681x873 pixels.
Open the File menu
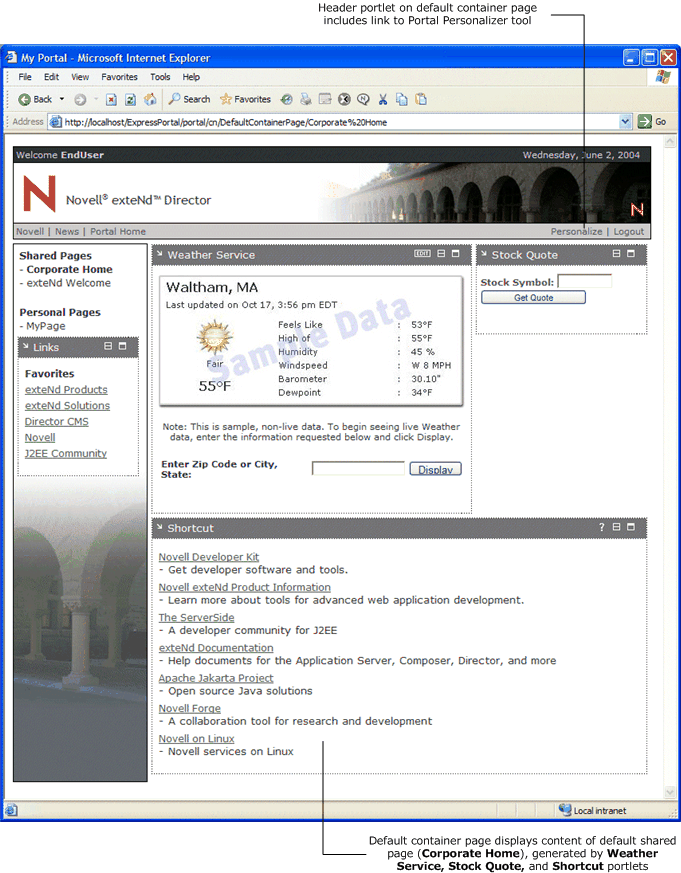pyautogui.click(x=25, y=77)
